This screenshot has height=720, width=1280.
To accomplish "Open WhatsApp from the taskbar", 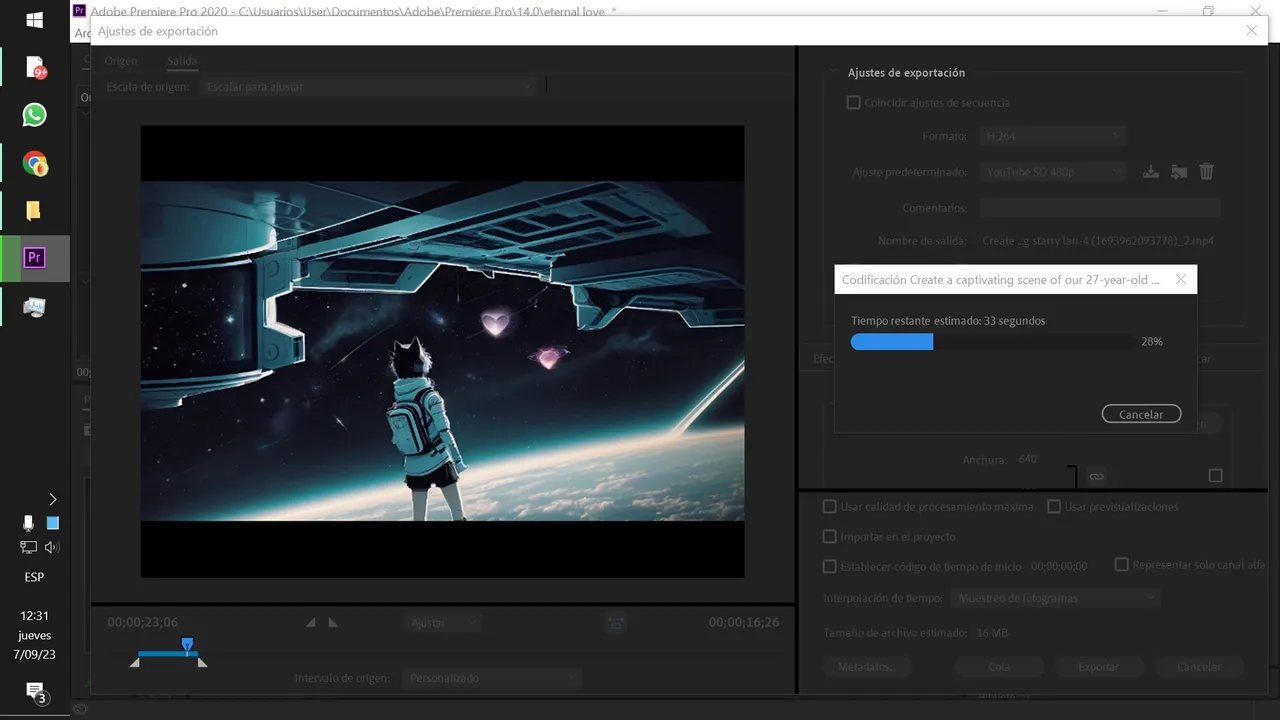I will point(35,115).
